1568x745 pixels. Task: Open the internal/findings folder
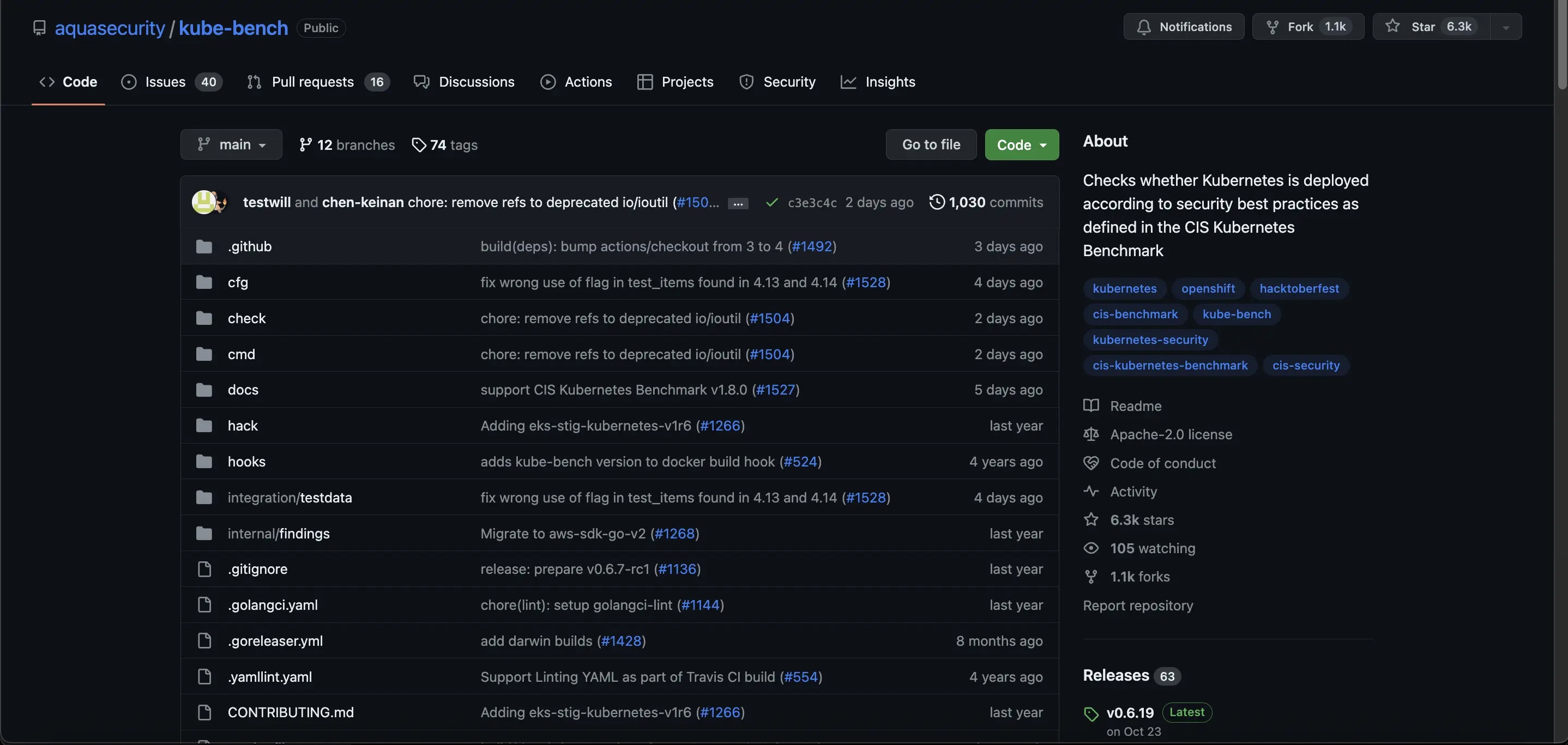click(x=278, y=533)
